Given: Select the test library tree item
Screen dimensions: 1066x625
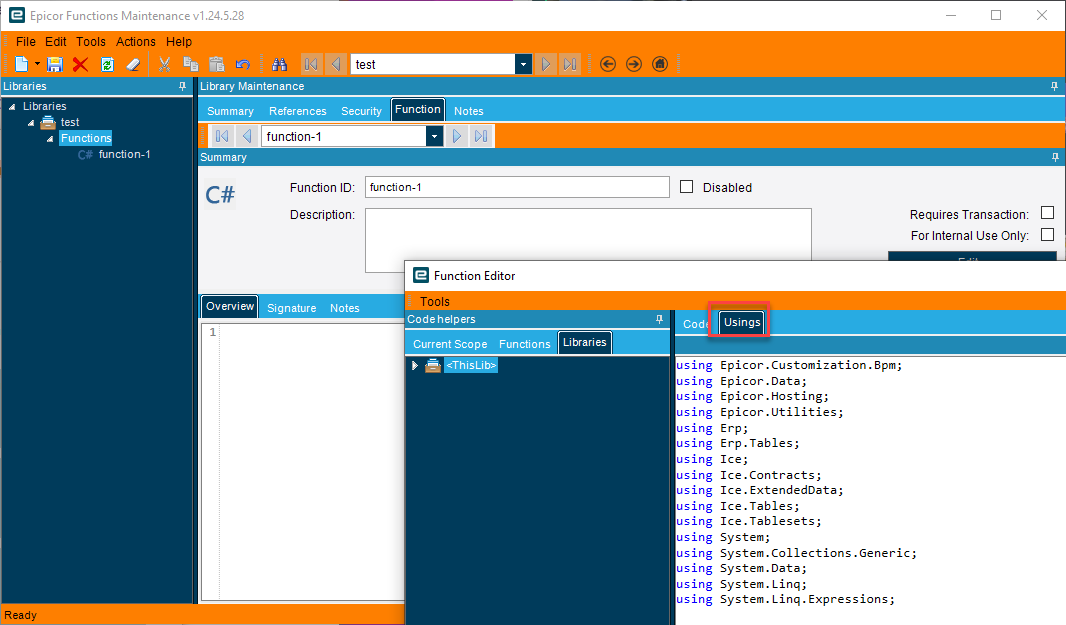Looking at the screenshot, I should [x=70, y=122].
